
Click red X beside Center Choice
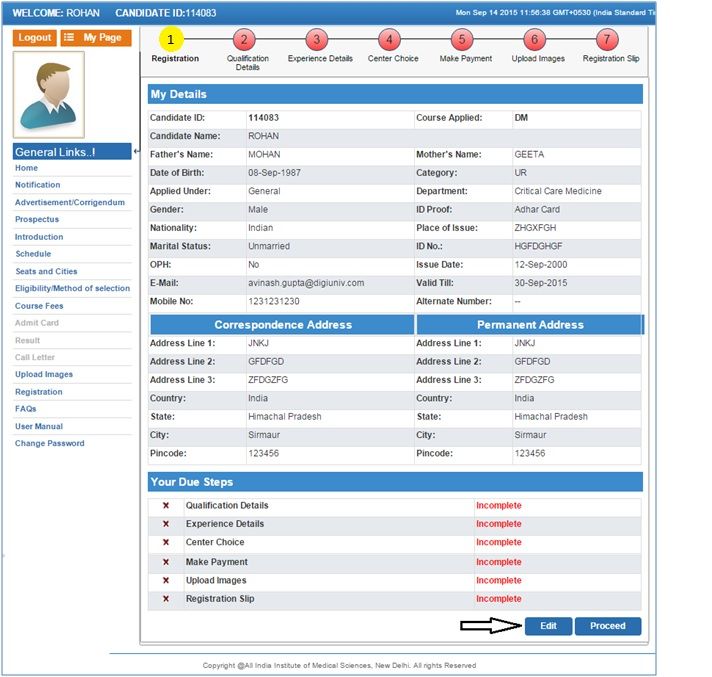click(x=166, y=542)
